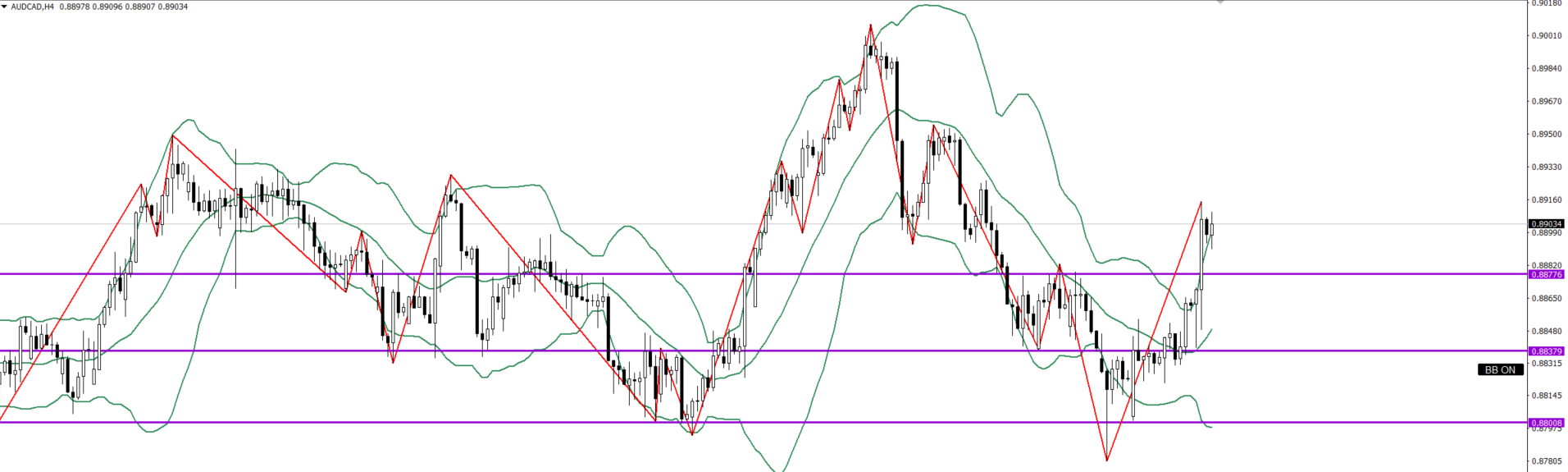The width and height of the screenshot is (1568, 472).
Task: Click the 0.88650 price scale label
Action: point(1546,299)
